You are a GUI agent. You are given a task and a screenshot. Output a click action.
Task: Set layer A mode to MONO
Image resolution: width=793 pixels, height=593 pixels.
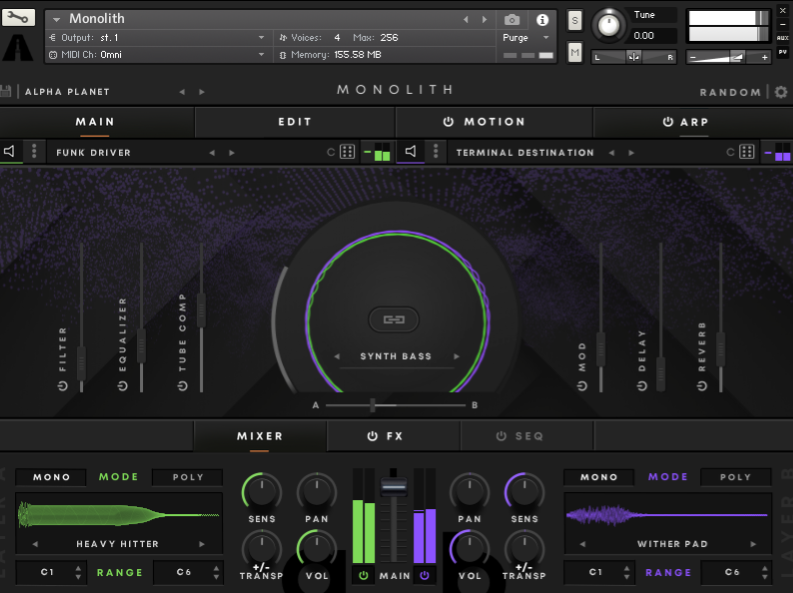point(51,477)
